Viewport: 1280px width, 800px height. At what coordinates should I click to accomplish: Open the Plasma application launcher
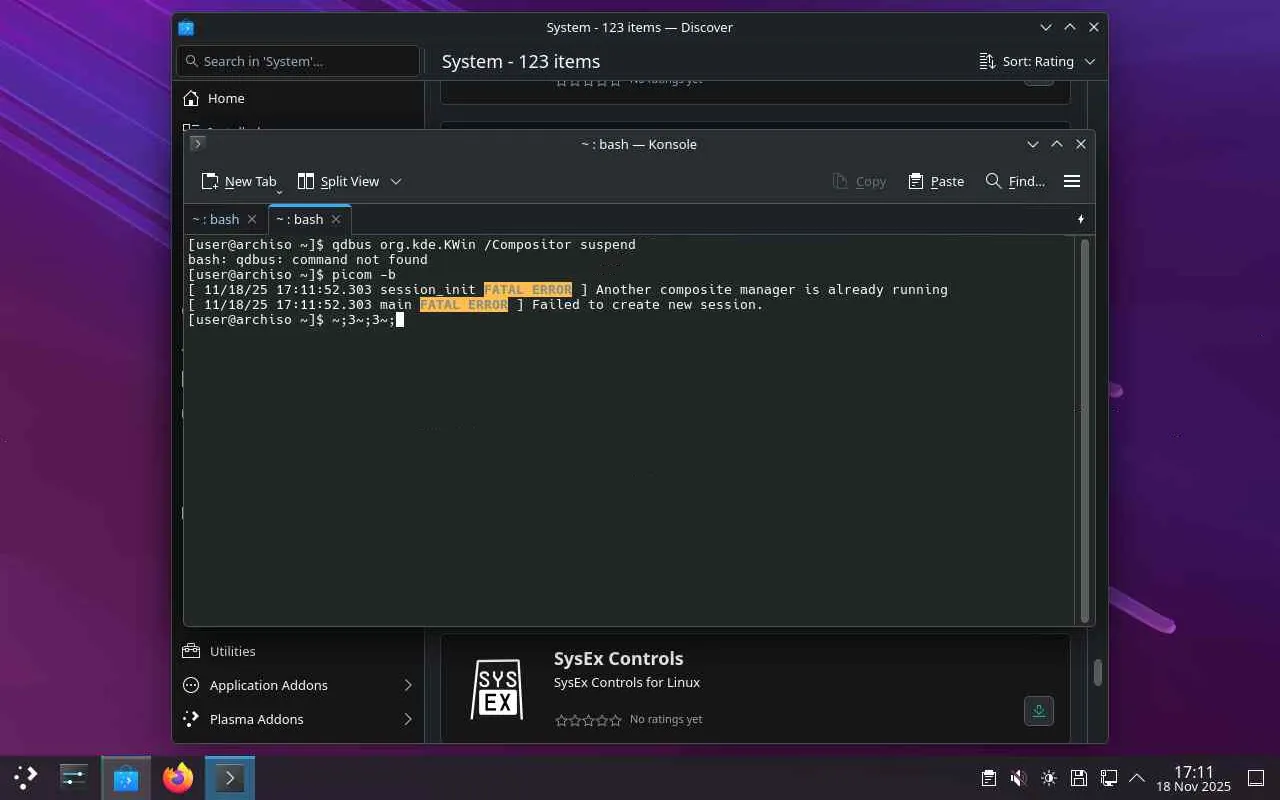pos(26,777)
